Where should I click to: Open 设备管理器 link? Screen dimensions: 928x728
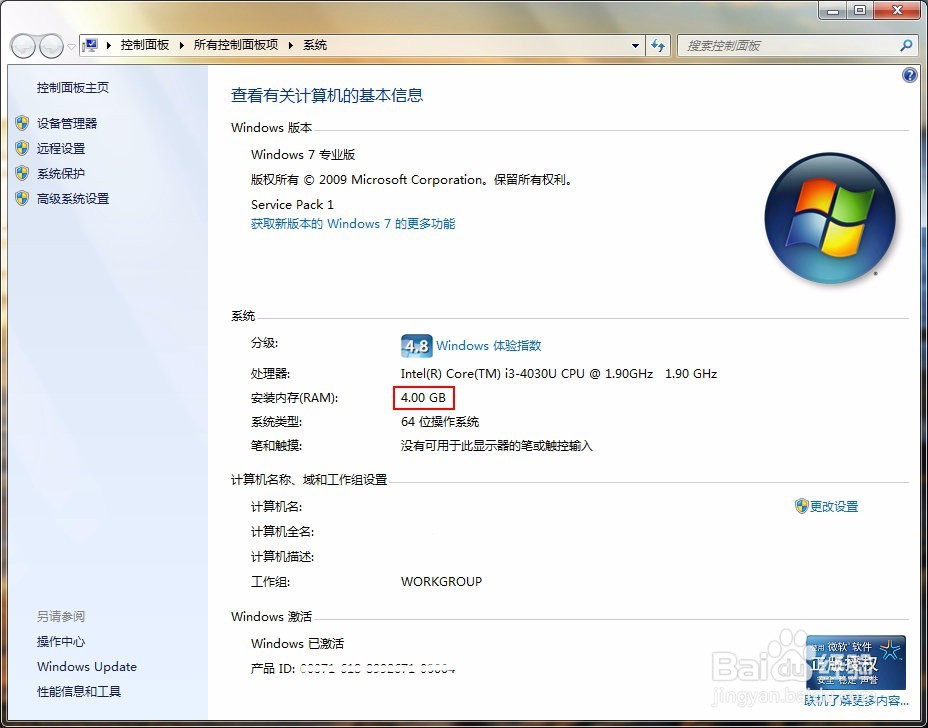pos(67,123)
